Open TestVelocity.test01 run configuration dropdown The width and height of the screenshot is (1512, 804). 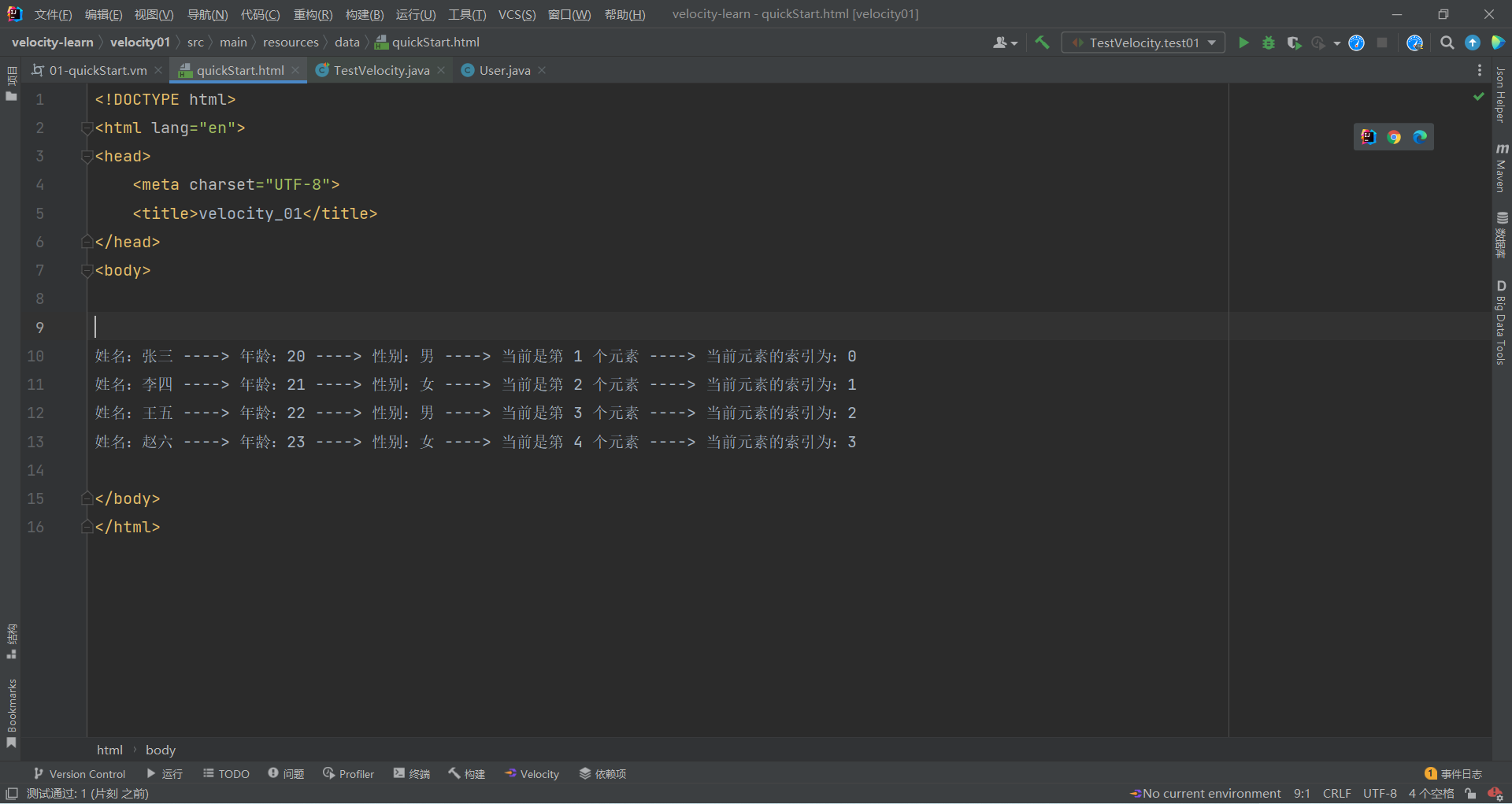(1143, 43)
